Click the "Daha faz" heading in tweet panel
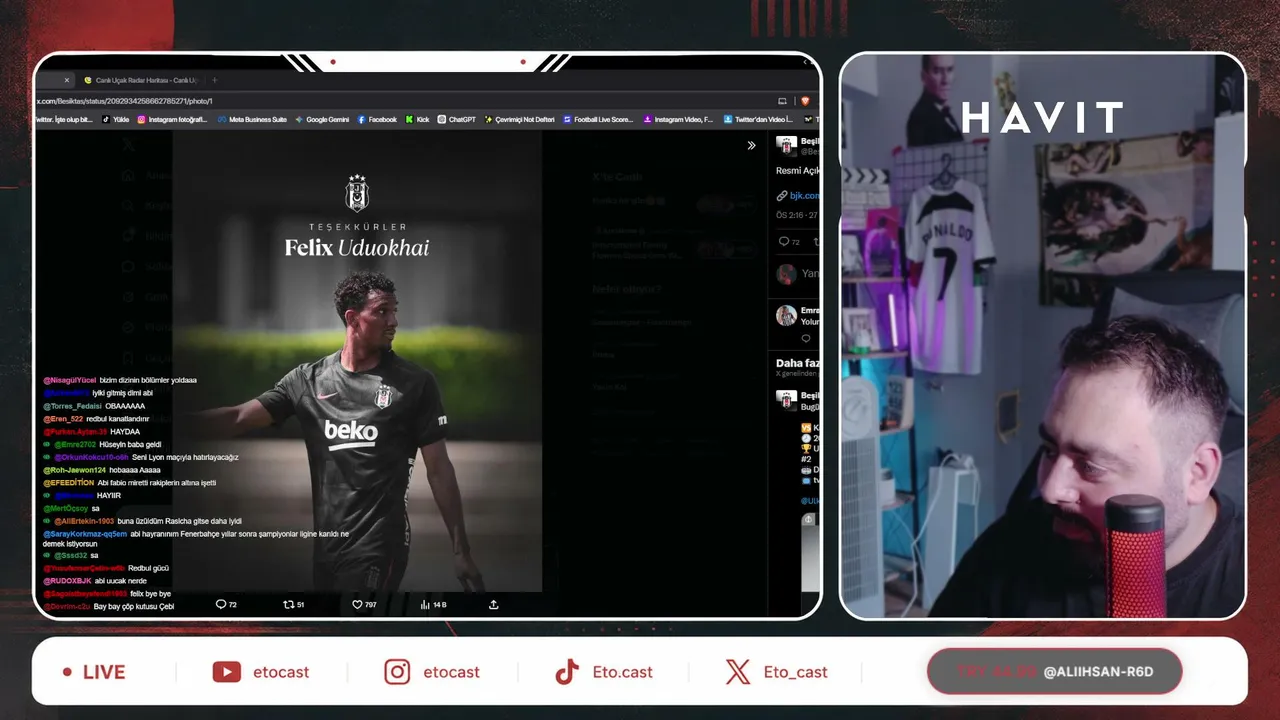This screenshot has width=1280, height=720. (798, 363)
